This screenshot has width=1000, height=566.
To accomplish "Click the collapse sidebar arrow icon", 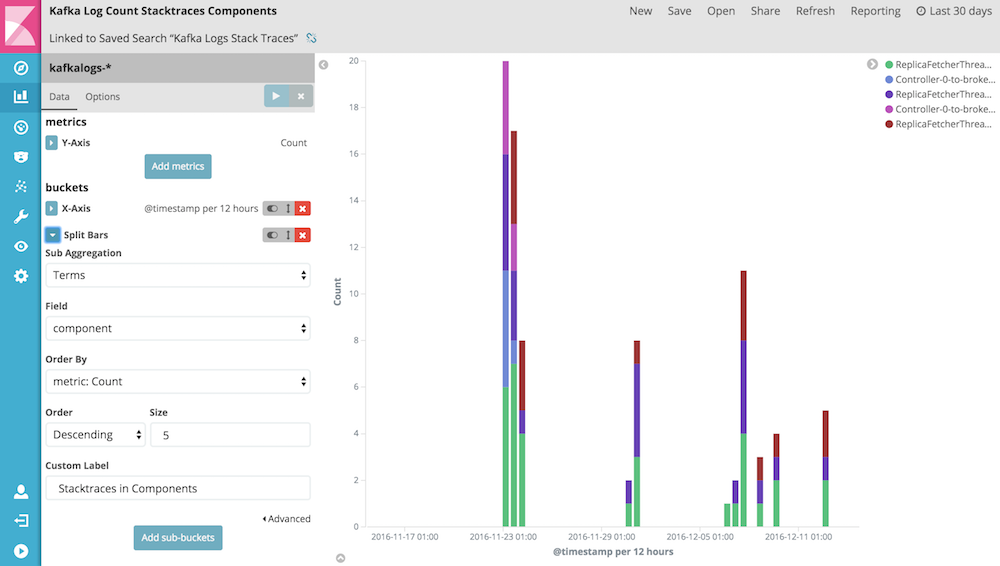I will click(x=20, y=551).
